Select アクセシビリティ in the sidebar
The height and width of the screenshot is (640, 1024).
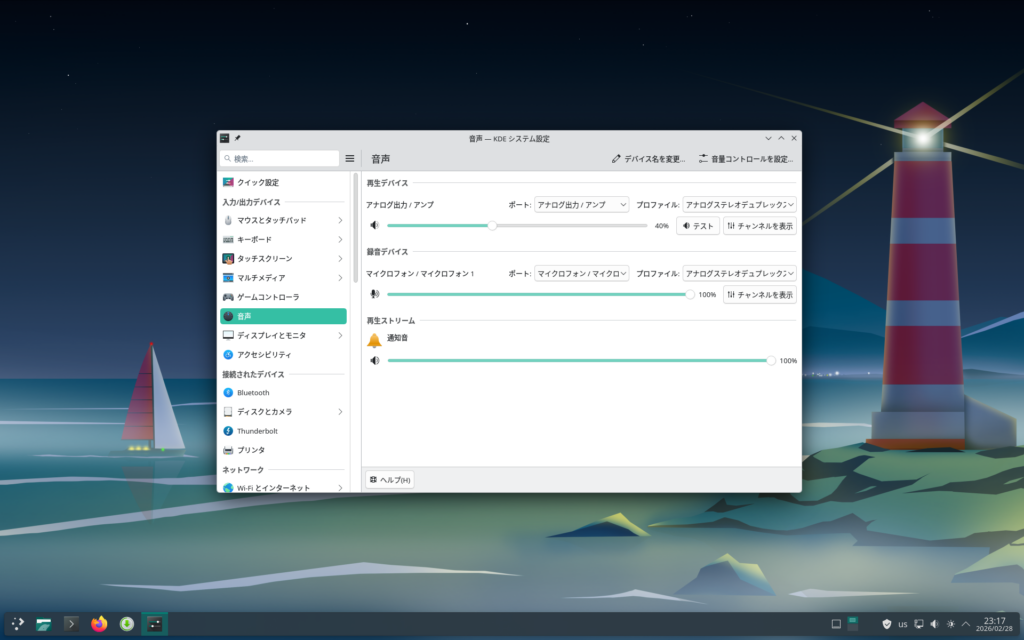(x=264, y=354)
